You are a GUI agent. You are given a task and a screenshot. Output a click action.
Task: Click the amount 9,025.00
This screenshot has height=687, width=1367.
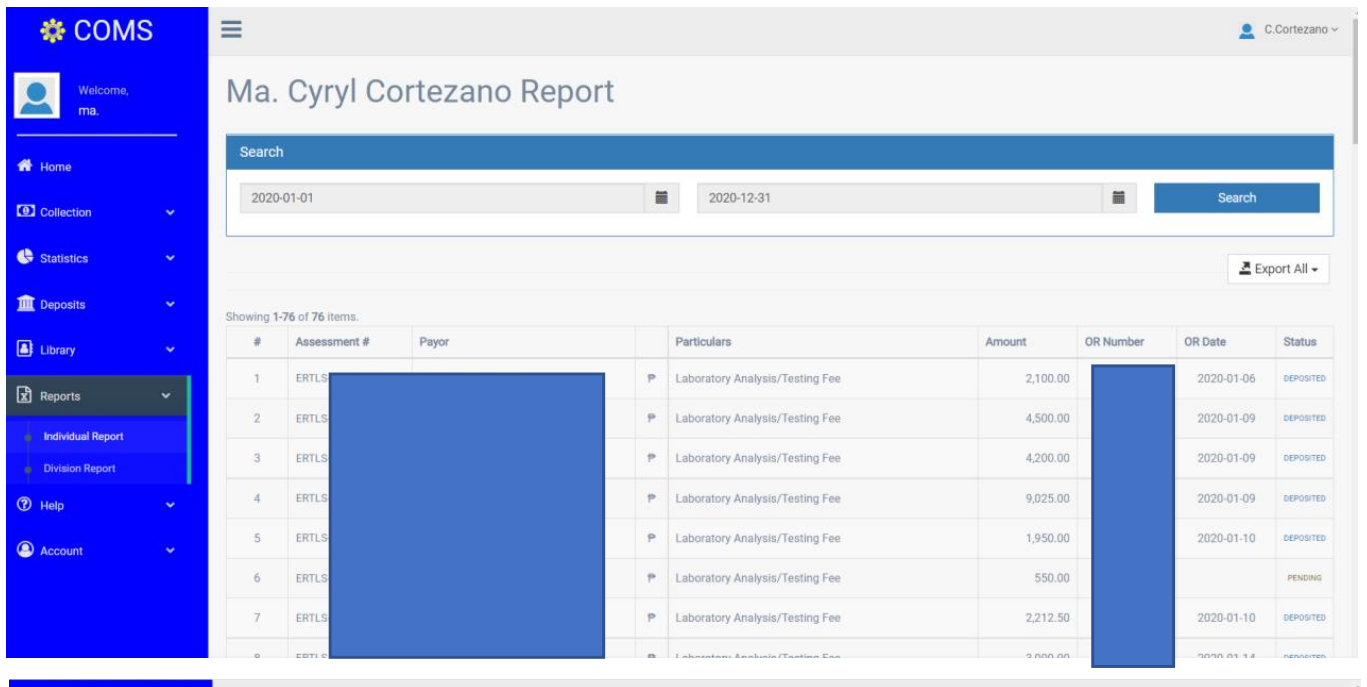[x=1046, y=498]
